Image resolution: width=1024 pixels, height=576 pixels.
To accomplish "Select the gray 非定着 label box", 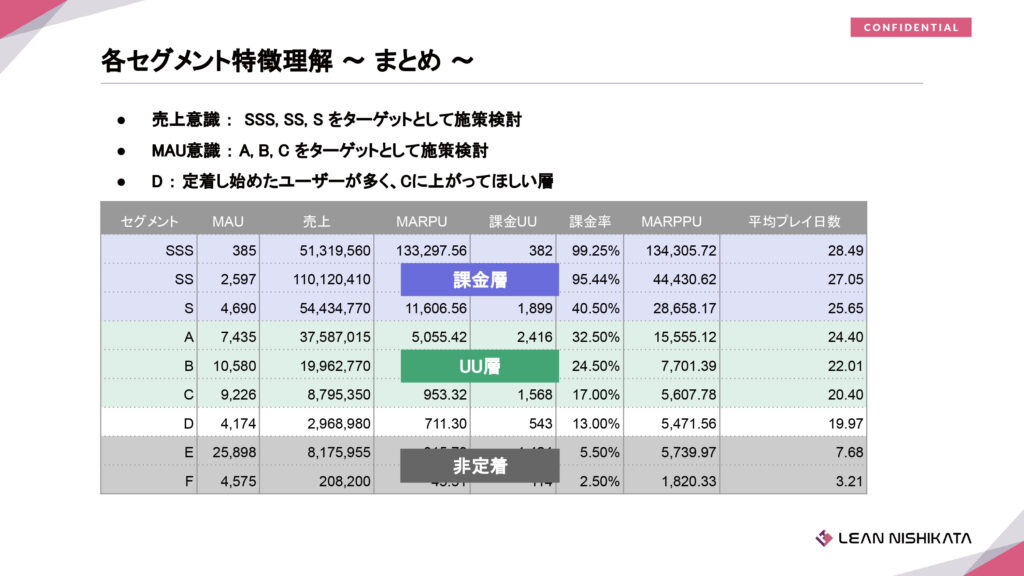I will coord(480,466).
